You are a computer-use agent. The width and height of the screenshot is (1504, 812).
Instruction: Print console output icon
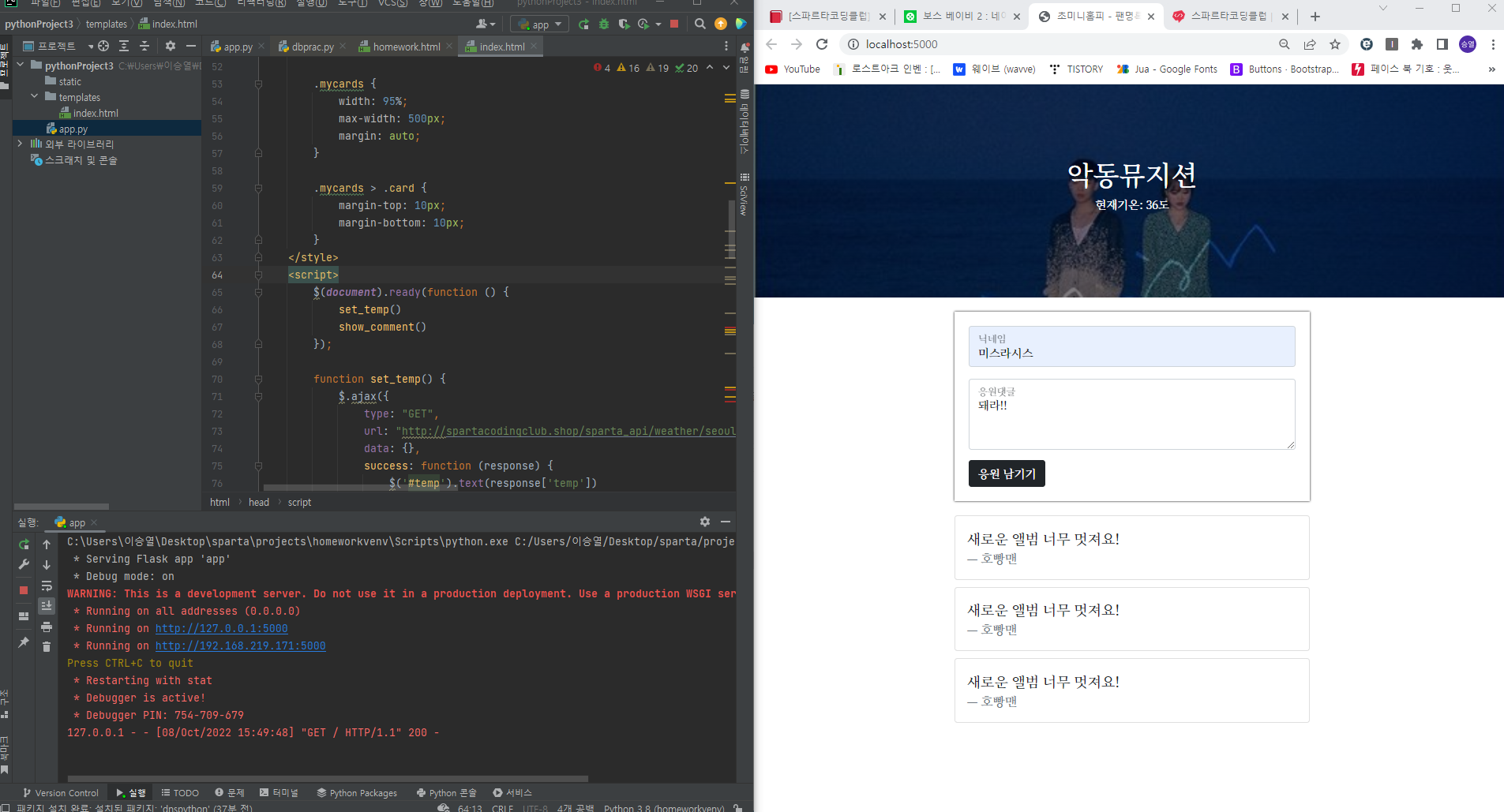pos(47,627)
